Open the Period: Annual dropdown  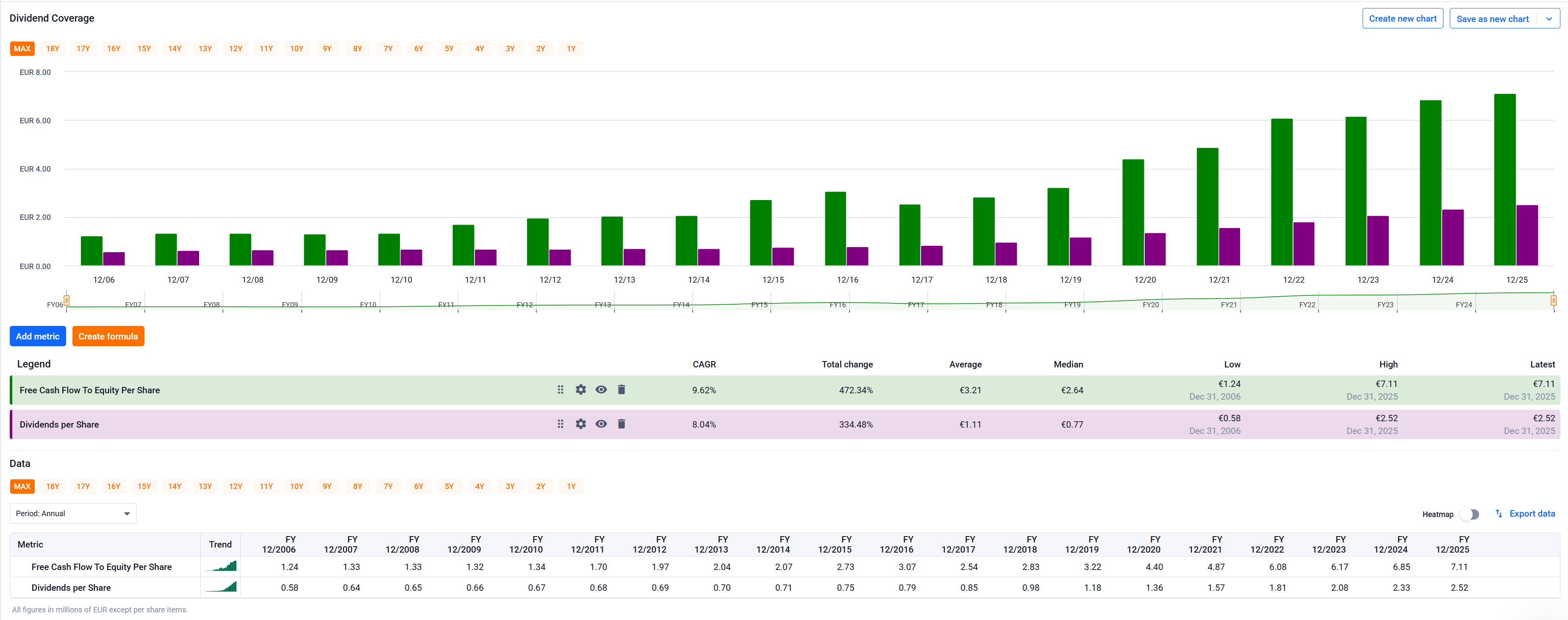click(x=73, y=514)
